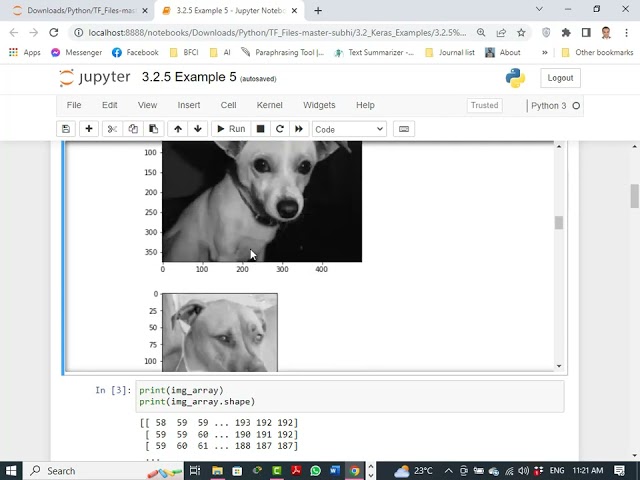The image size is (640, 480).
Task: Open the Kernel menu
Action: [269, 105]
